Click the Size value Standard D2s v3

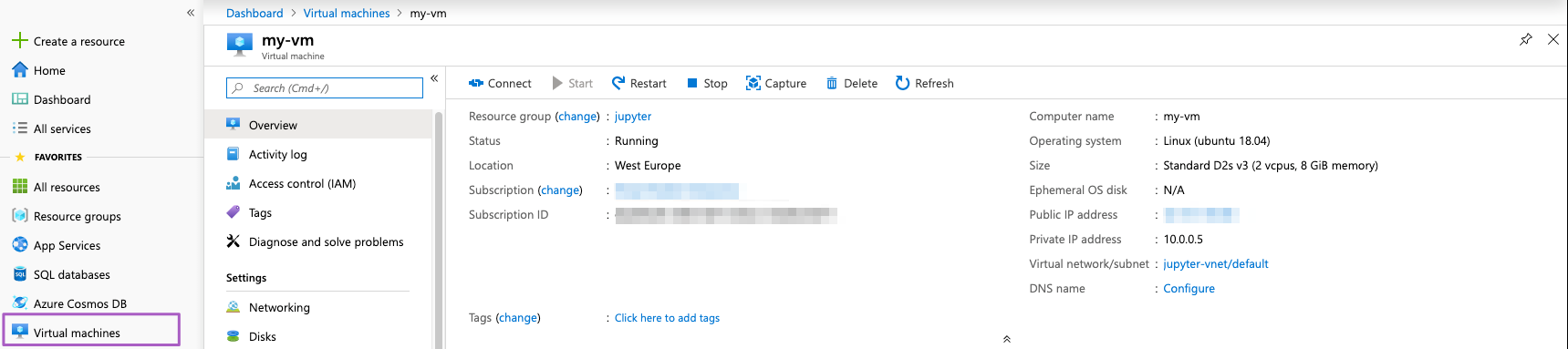click(1271, 166)
